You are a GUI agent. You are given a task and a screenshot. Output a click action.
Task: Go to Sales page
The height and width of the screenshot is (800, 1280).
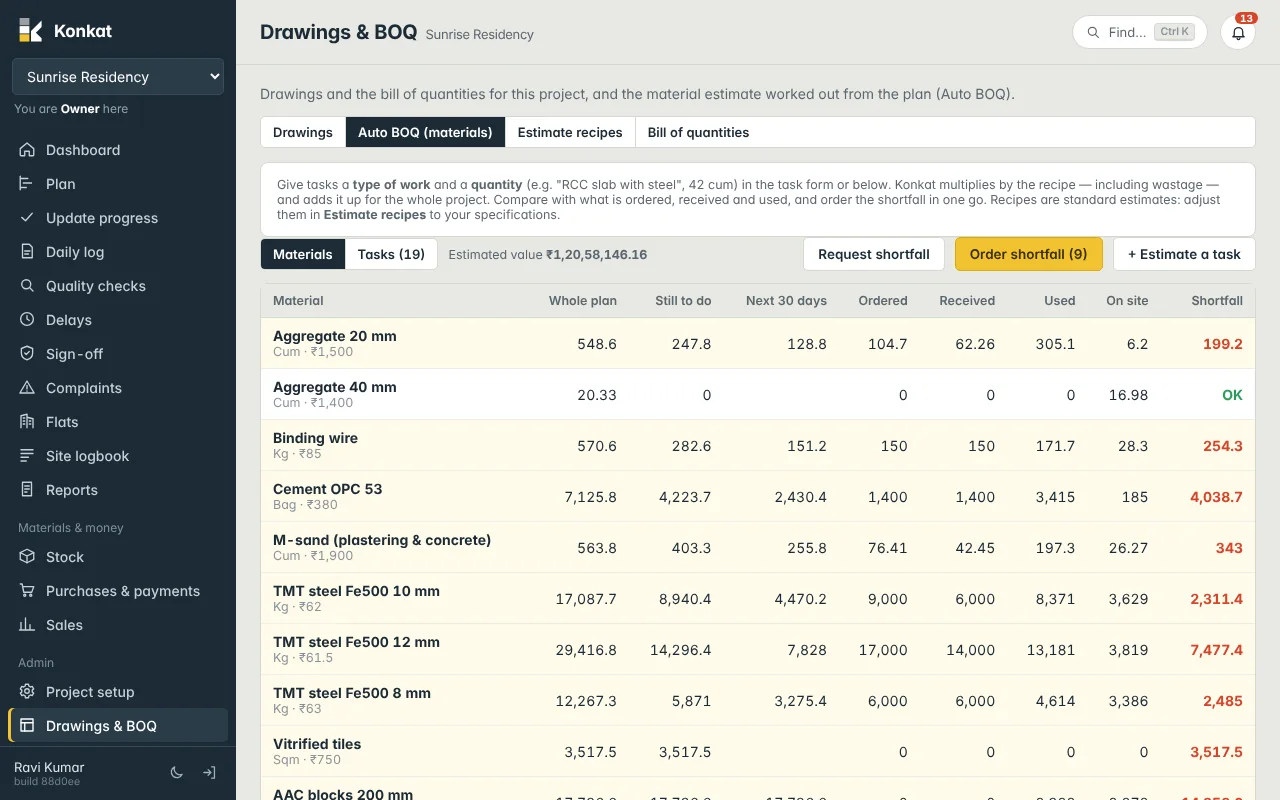pyautogui.click(x=118, y=625)
